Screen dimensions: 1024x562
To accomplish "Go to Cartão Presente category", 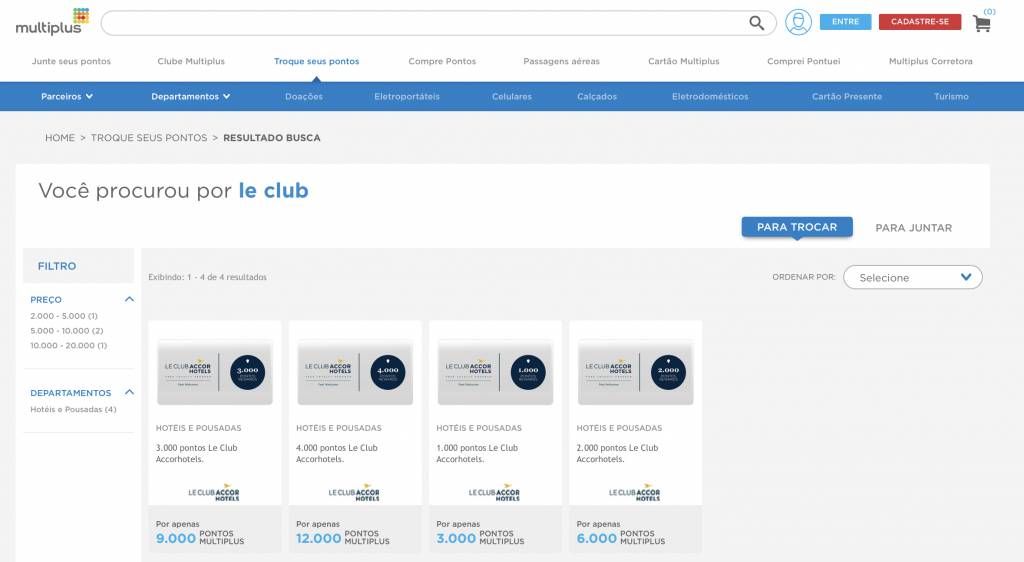I will pos(846,97).
